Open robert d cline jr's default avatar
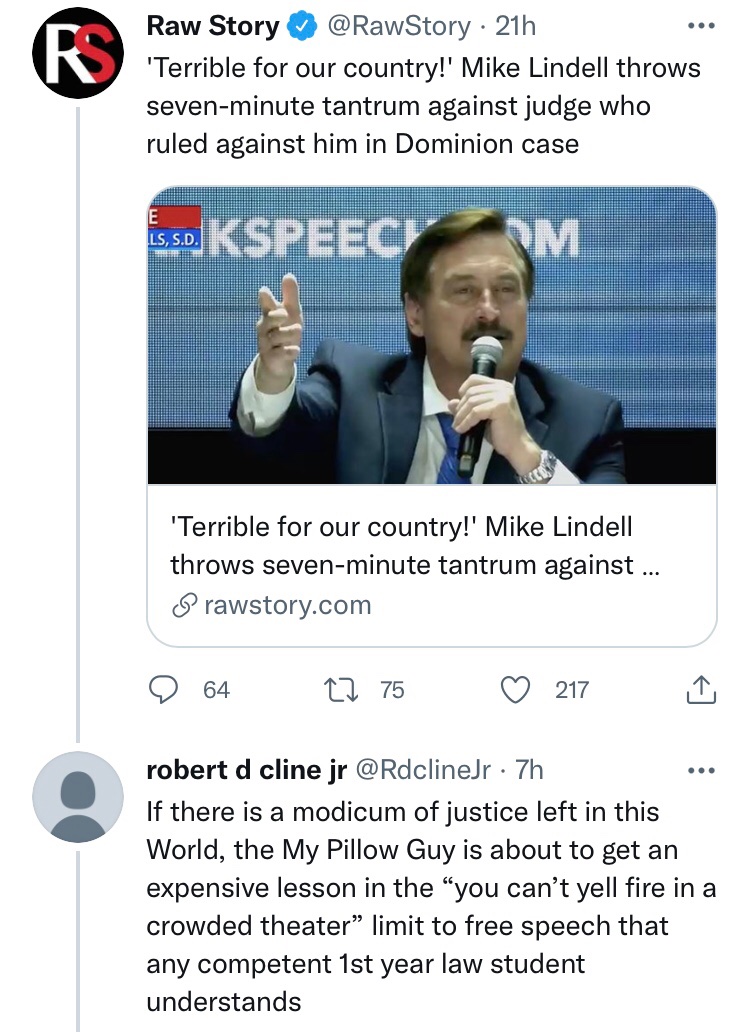Screen dimensions: 750x1032 tap(78, 797)
